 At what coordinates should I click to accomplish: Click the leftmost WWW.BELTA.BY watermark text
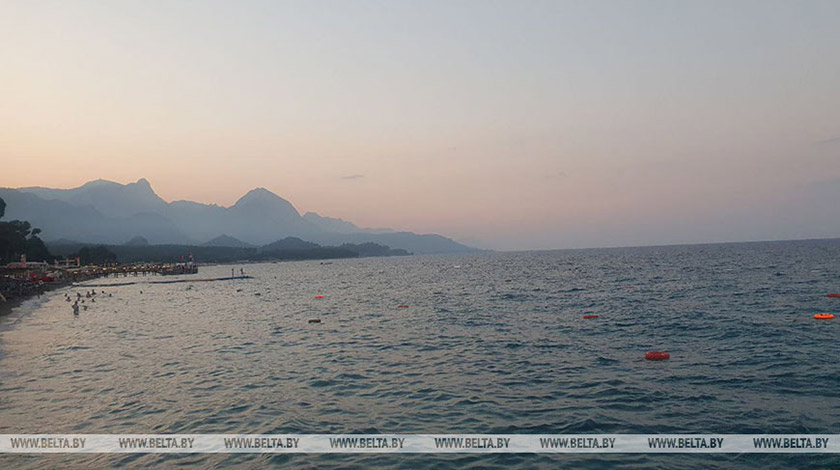click(47, 443)
